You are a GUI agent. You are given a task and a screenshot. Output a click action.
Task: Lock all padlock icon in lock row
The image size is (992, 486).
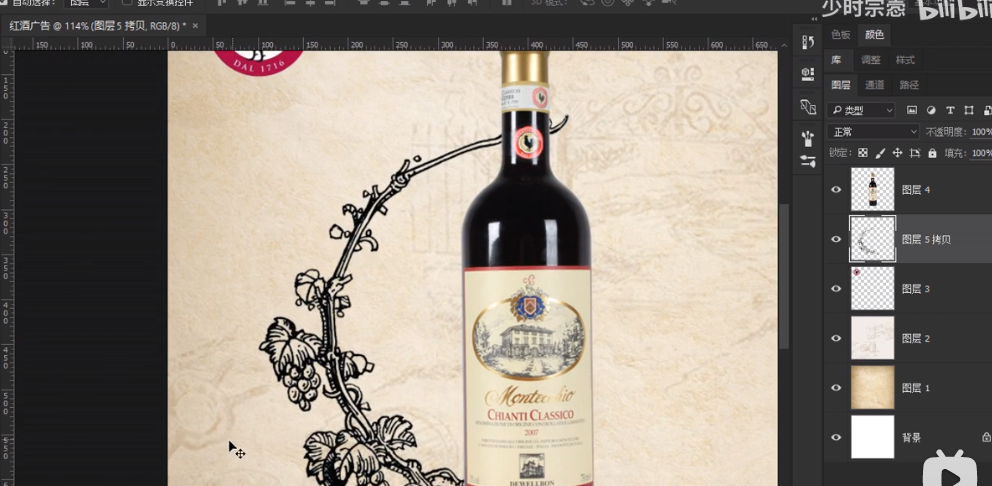click(932, 153)
